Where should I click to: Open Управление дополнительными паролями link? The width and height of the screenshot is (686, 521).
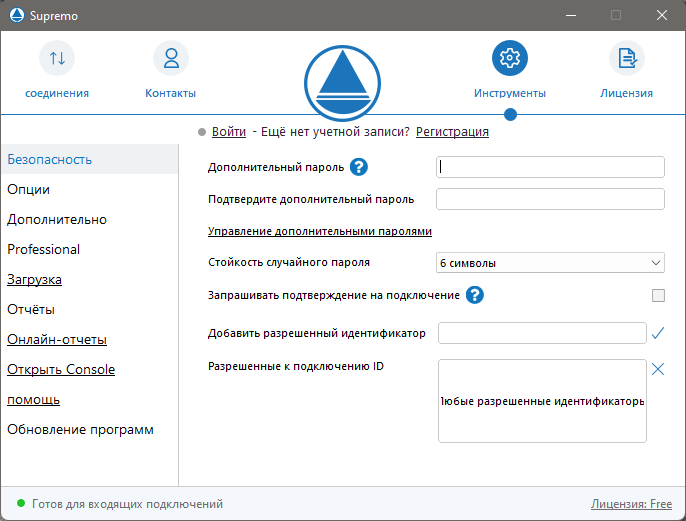pyautogui.click(x=320, y=231)
